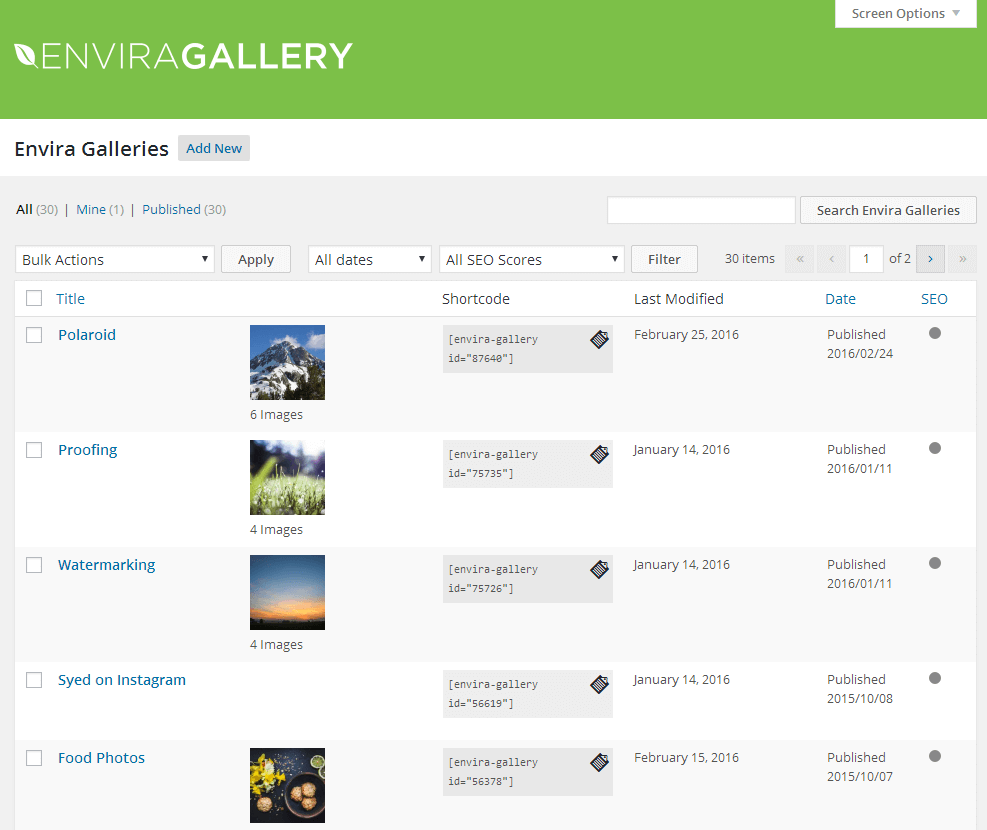Click the first page double arrow
The image size is (987, 830).
coord(800,259)
